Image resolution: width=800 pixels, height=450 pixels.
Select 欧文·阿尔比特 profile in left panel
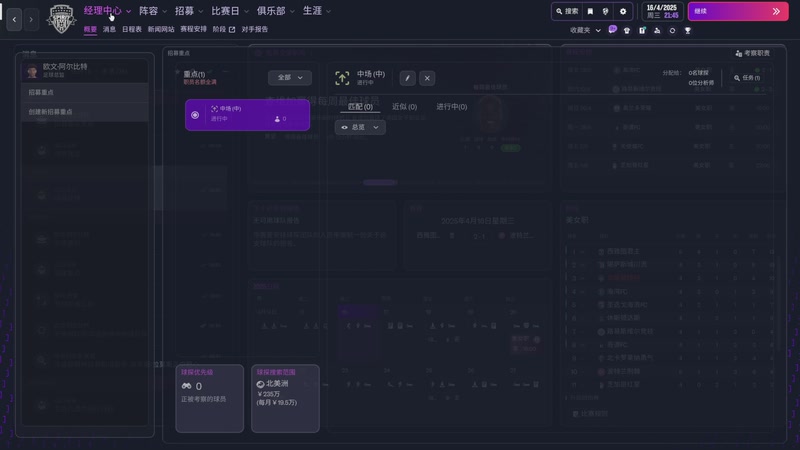tap(85, 70)
